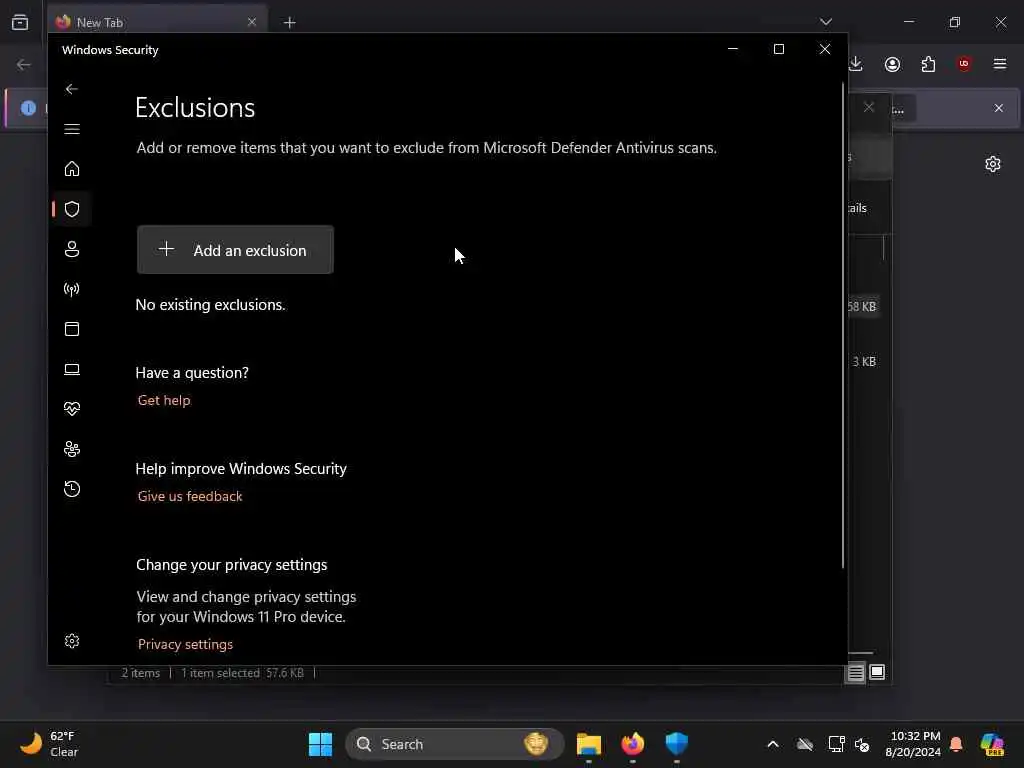1024x768 pixels.
Task: Open the Windows Start menu
Action: pos(320,744)
